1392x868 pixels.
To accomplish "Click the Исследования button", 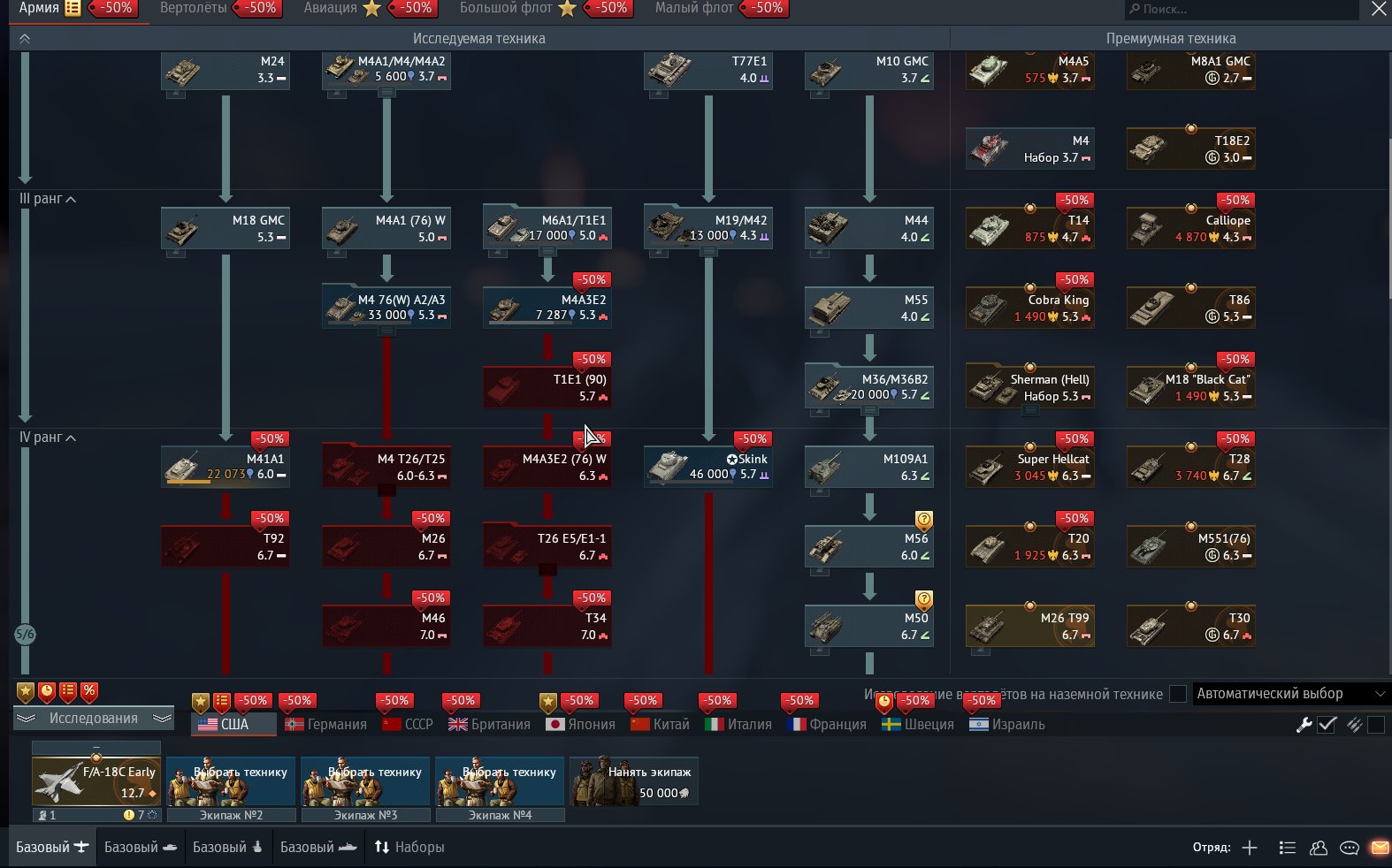I will [93, 719].
